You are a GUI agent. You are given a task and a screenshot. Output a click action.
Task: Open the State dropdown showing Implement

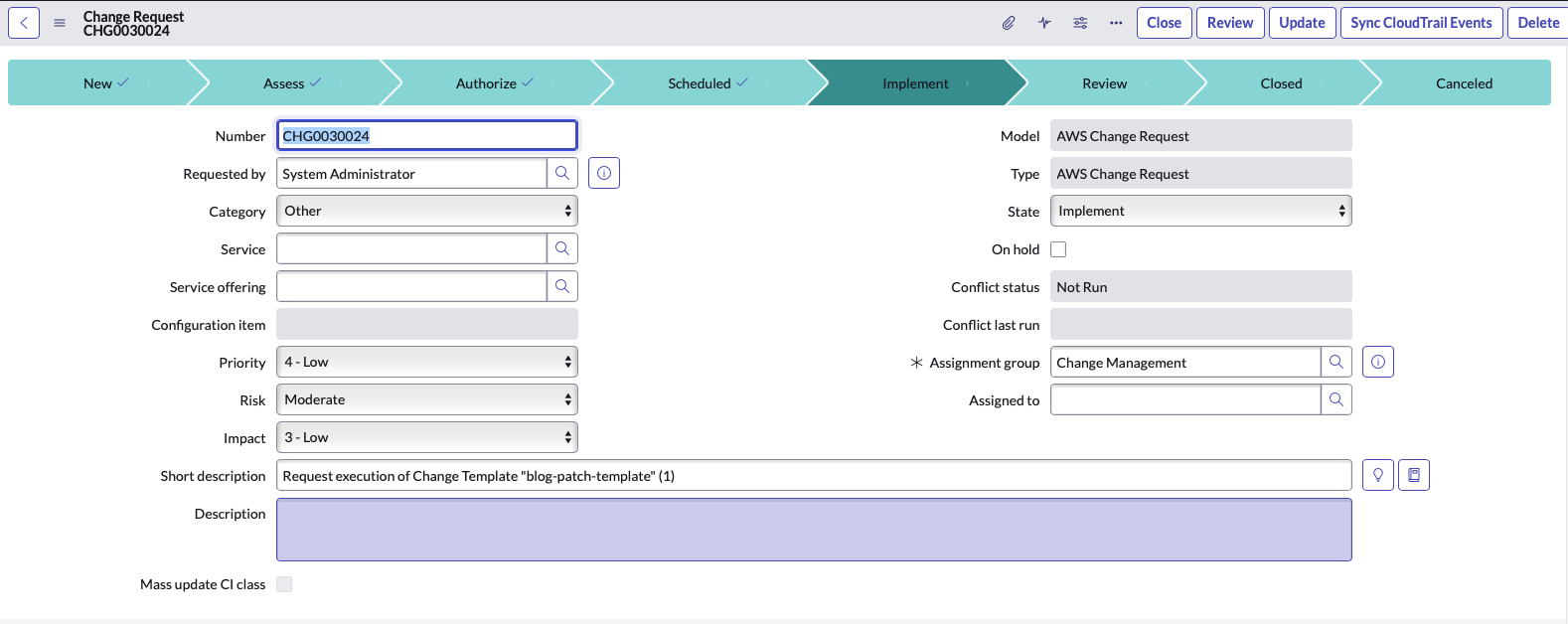tap(1201, 211)
